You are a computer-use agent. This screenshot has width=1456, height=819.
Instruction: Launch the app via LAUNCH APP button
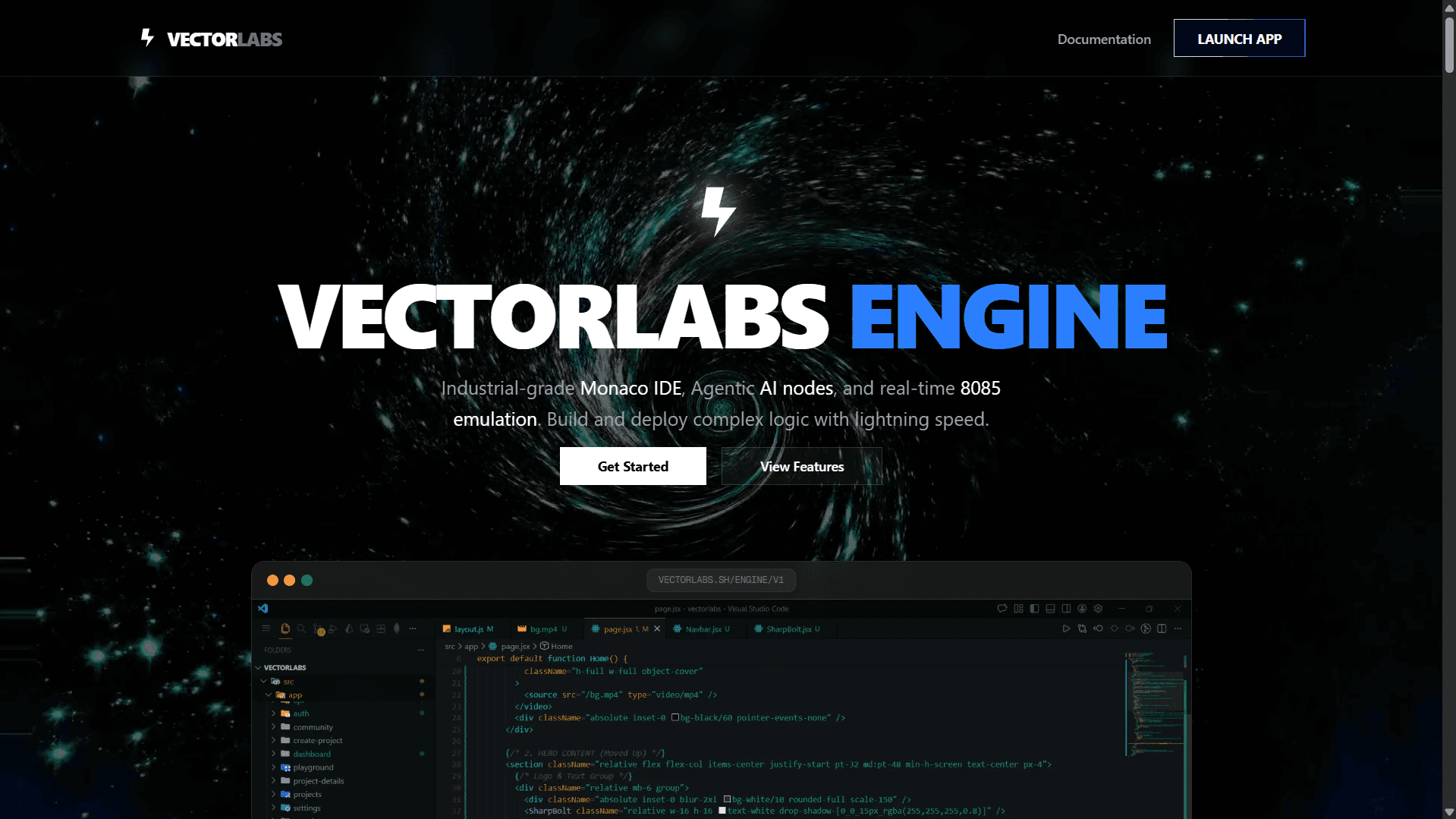[x=1239, y=38]
